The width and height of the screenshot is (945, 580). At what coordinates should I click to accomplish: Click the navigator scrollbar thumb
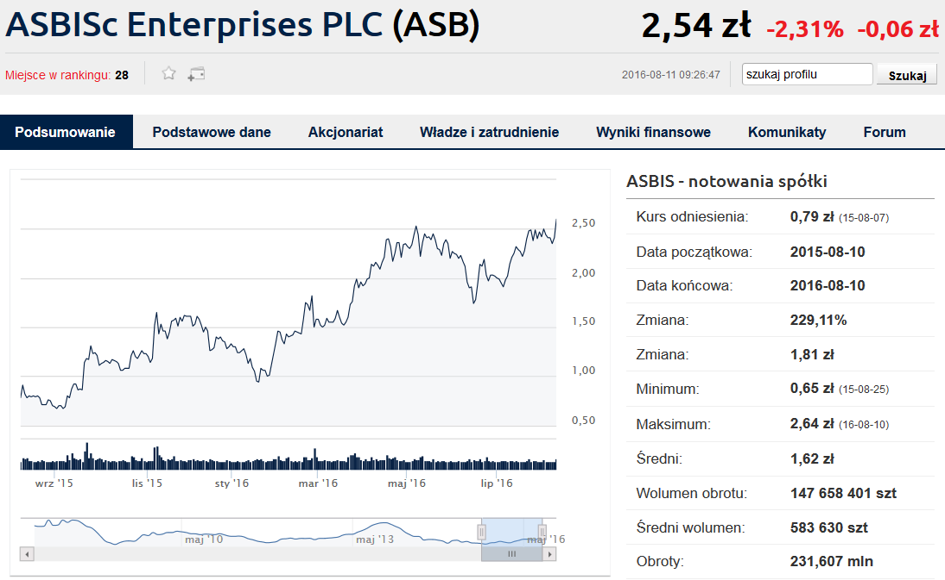click(x=512, y=553)
